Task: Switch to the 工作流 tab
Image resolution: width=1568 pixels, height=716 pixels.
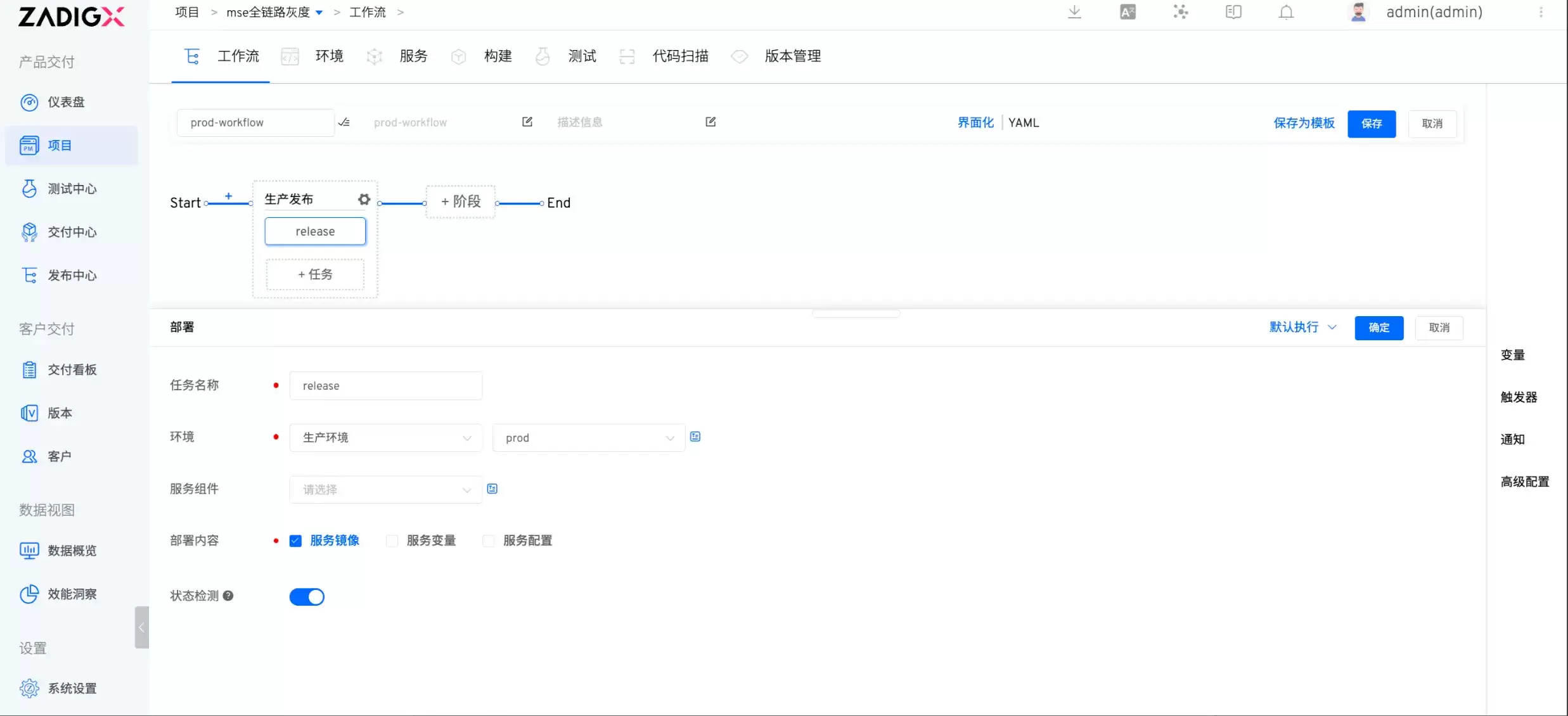Action: click(221, 56)
